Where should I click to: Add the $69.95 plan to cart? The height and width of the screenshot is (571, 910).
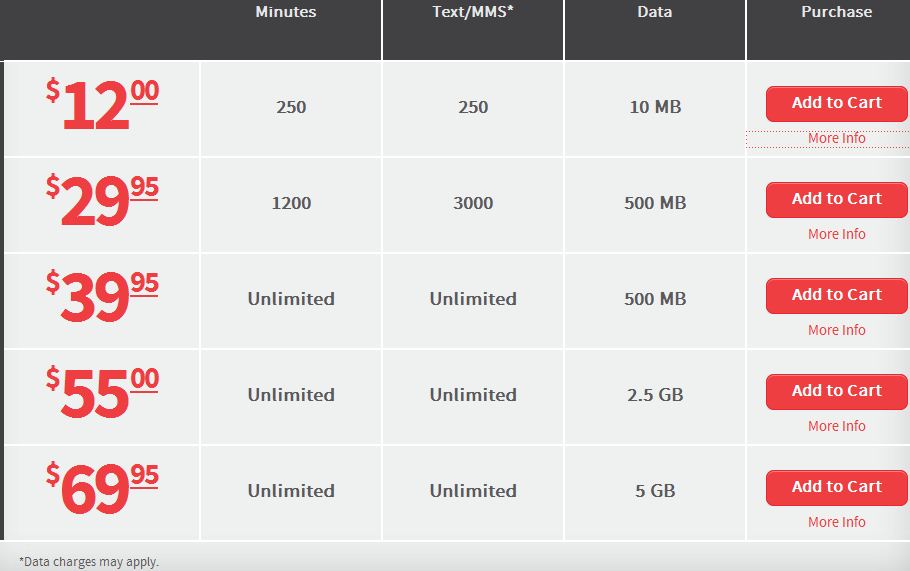click(x=836, y=487)
